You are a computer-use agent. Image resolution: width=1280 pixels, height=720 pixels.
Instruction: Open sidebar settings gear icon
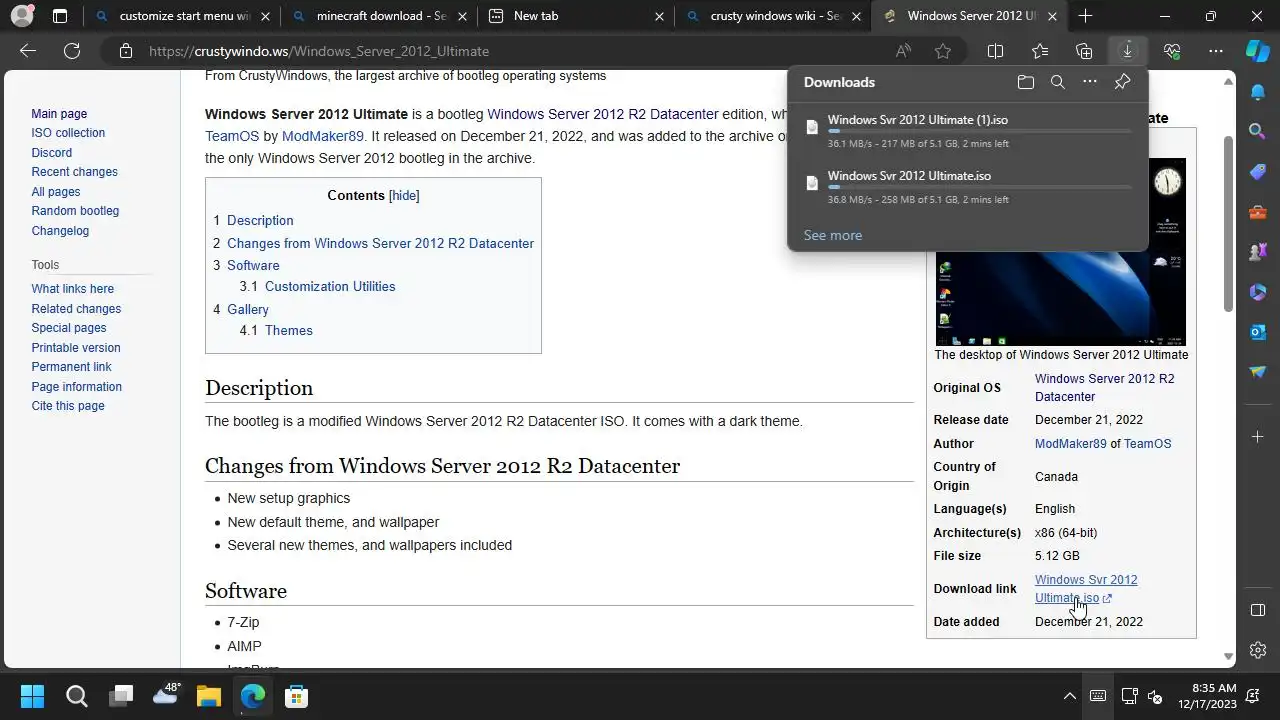[x=1258, y=650]
